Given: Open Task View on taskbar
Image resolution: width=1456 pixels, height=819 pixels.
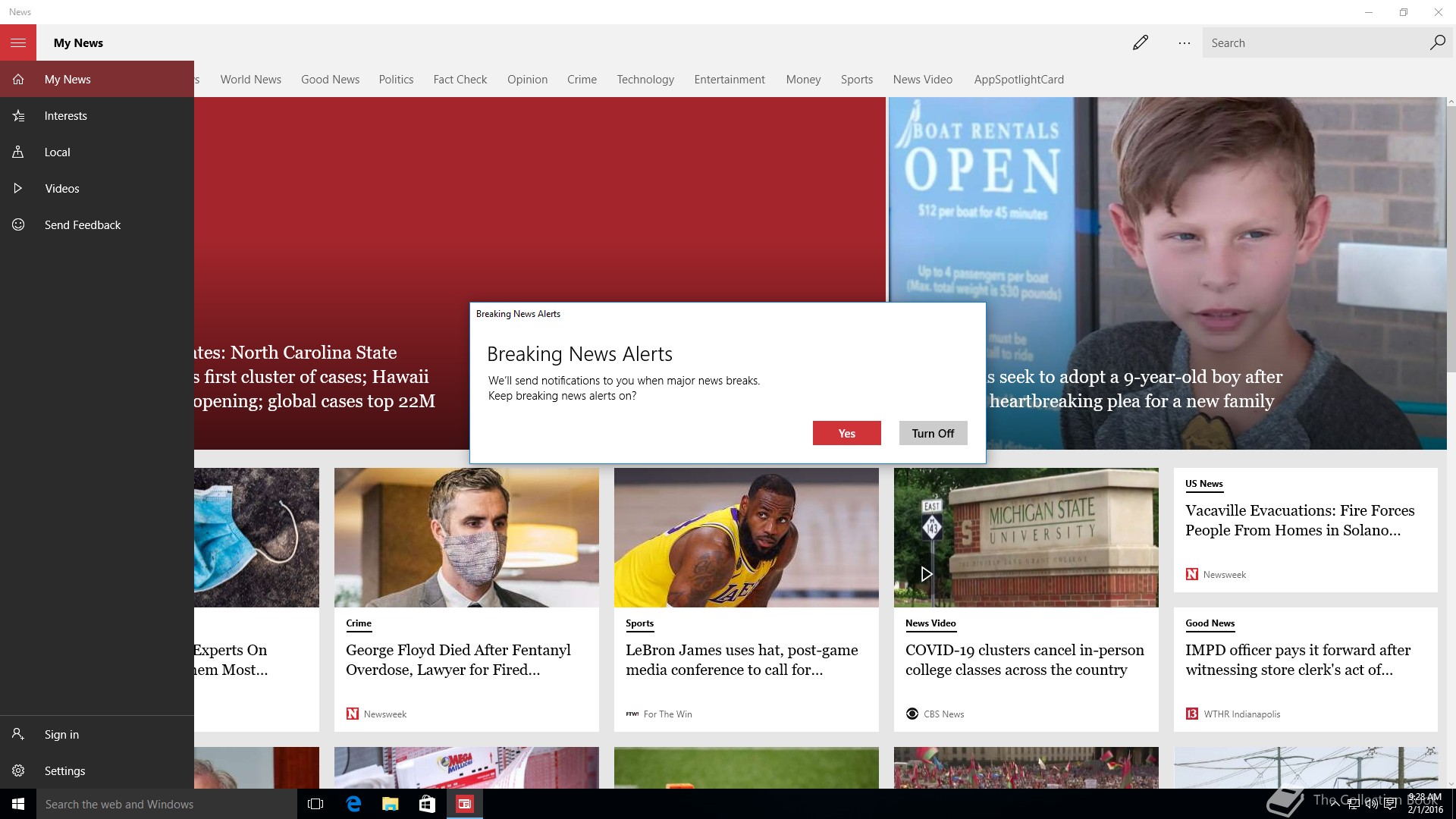Looking at the screenshot, I should (315, 804).
